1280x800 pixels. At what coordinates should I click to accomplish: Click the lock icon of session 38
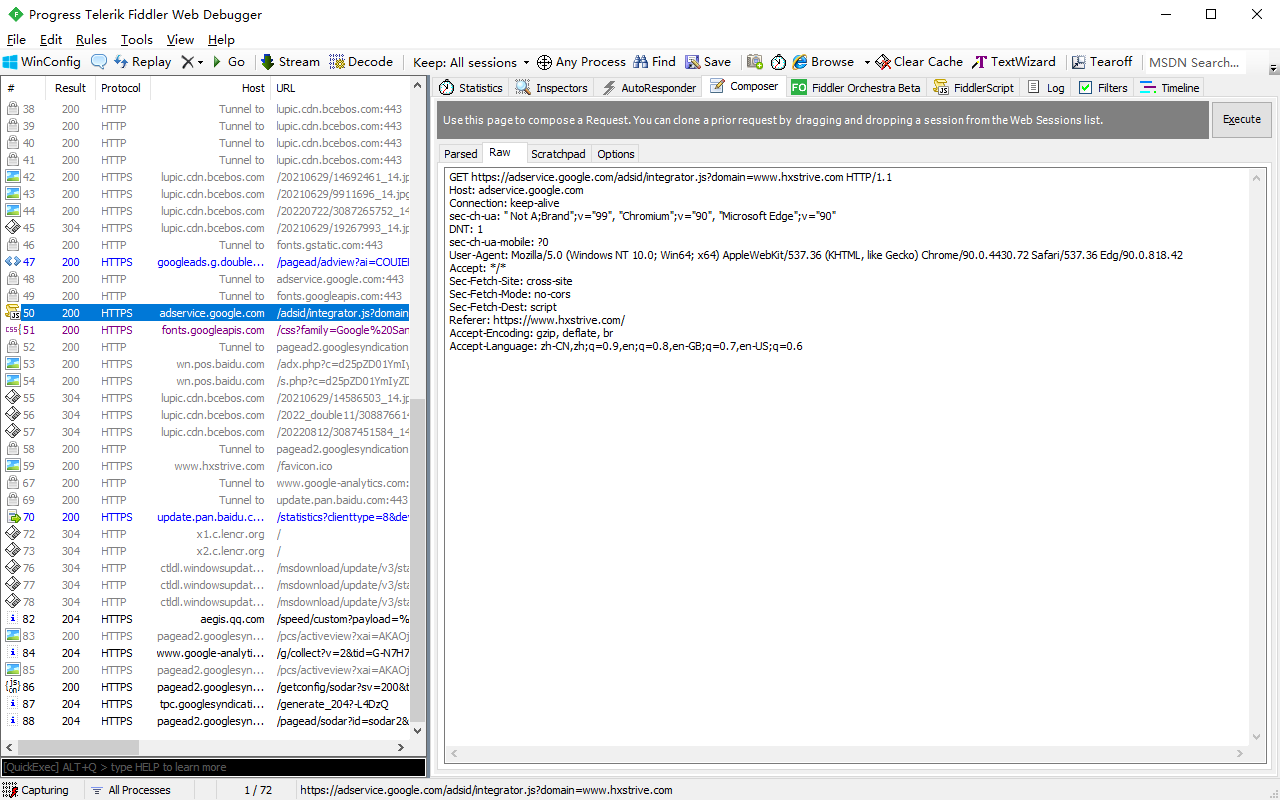(13, 109)
